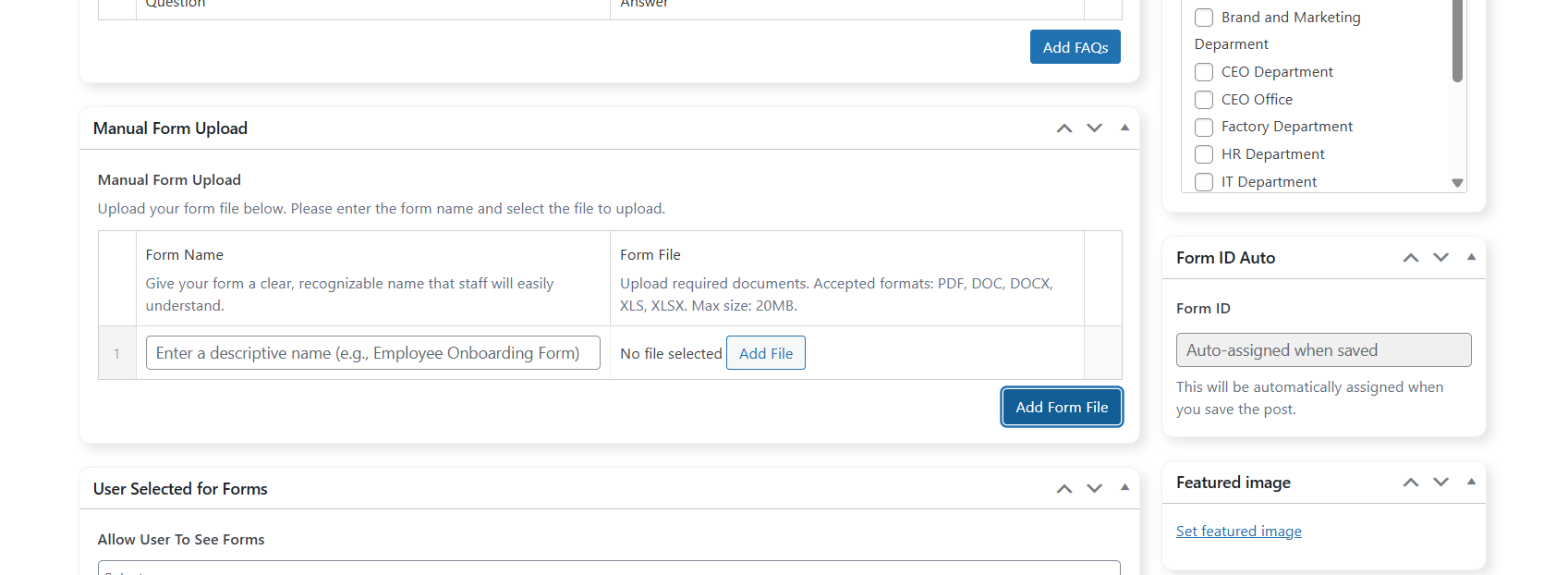Image resolution: width=1568 pixels, height=575 pixels.
Task: Enable the HR Department checkbox
Action: [1204, 154]
